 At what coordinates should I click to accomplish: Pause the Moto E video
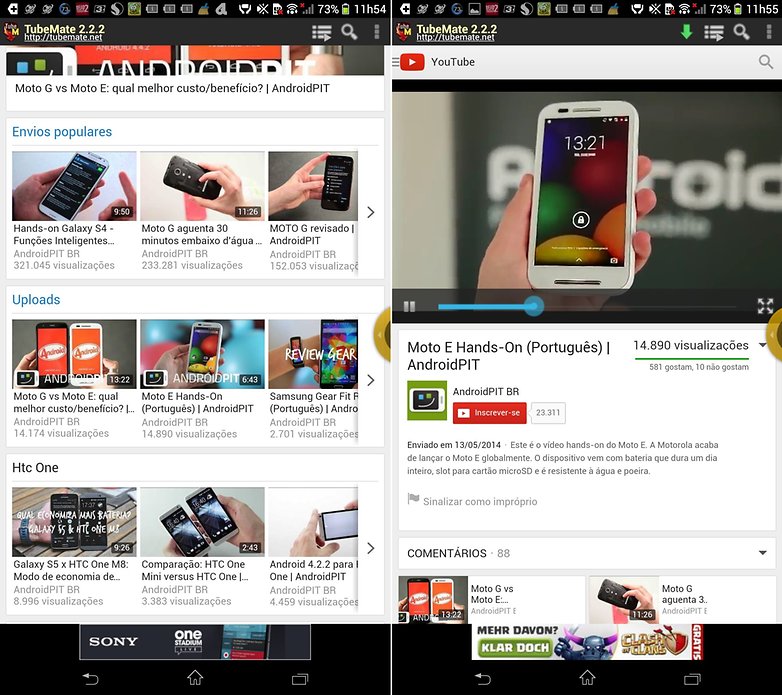click(409, 306)
